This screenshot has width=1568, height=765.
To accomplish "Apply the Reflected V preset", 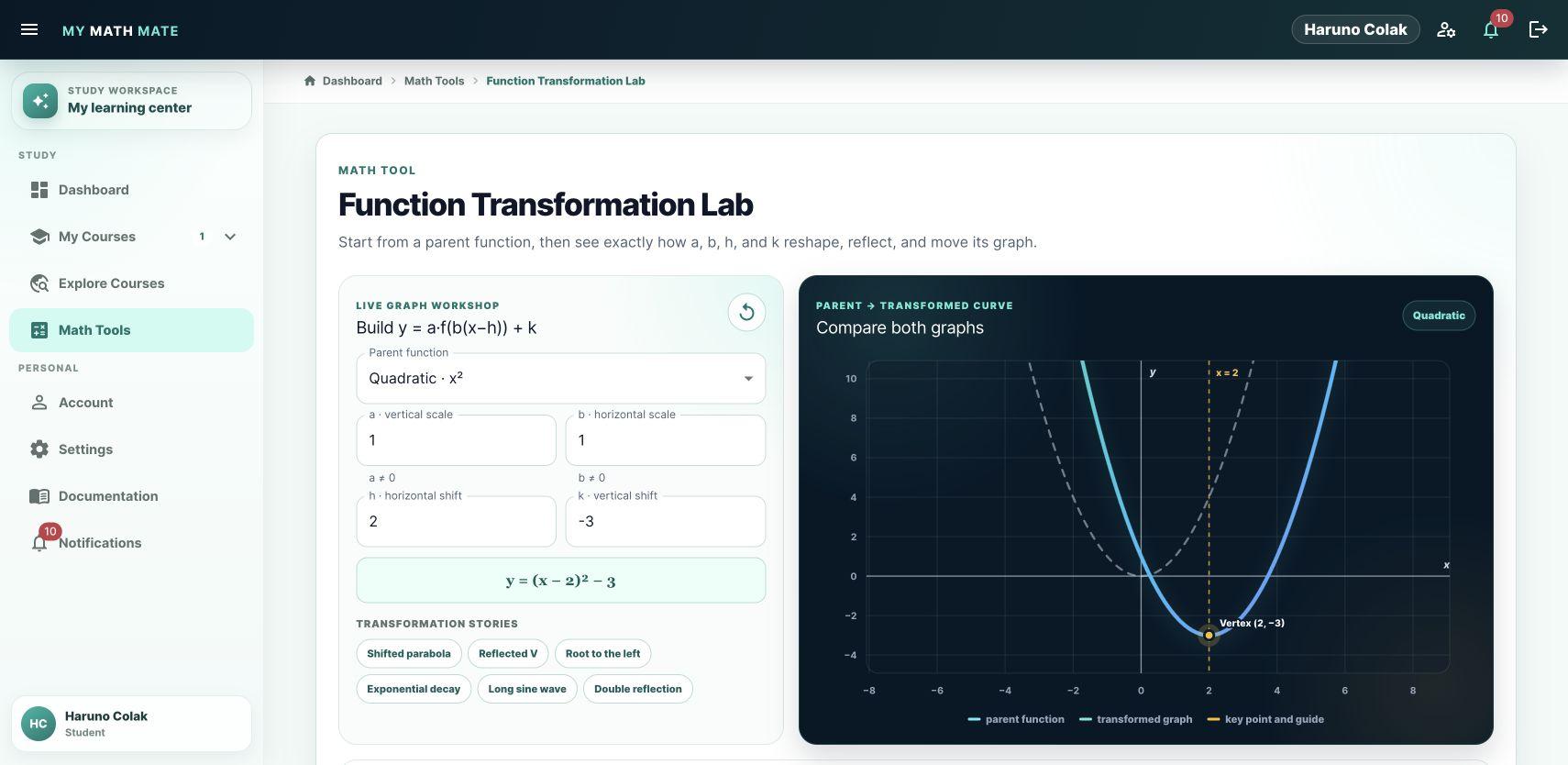I will [508, 654].
